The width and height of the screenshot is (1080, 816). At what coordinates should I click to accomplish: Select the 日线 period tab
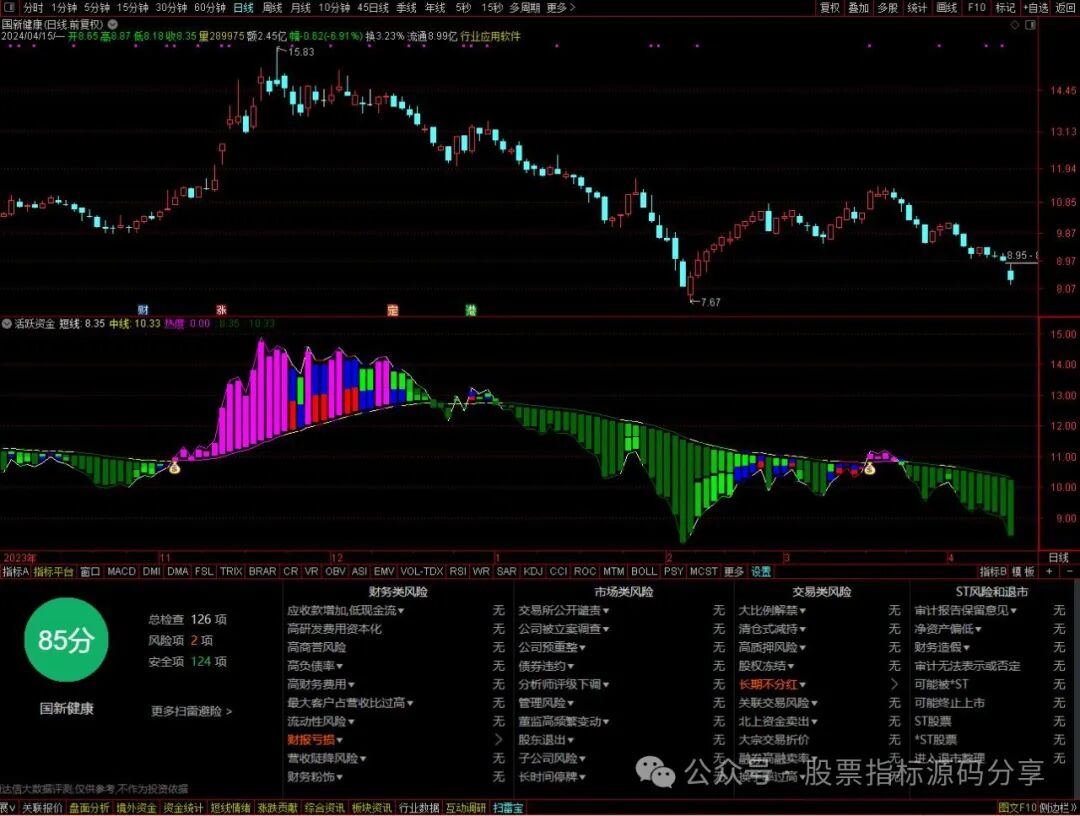point(243,8)
